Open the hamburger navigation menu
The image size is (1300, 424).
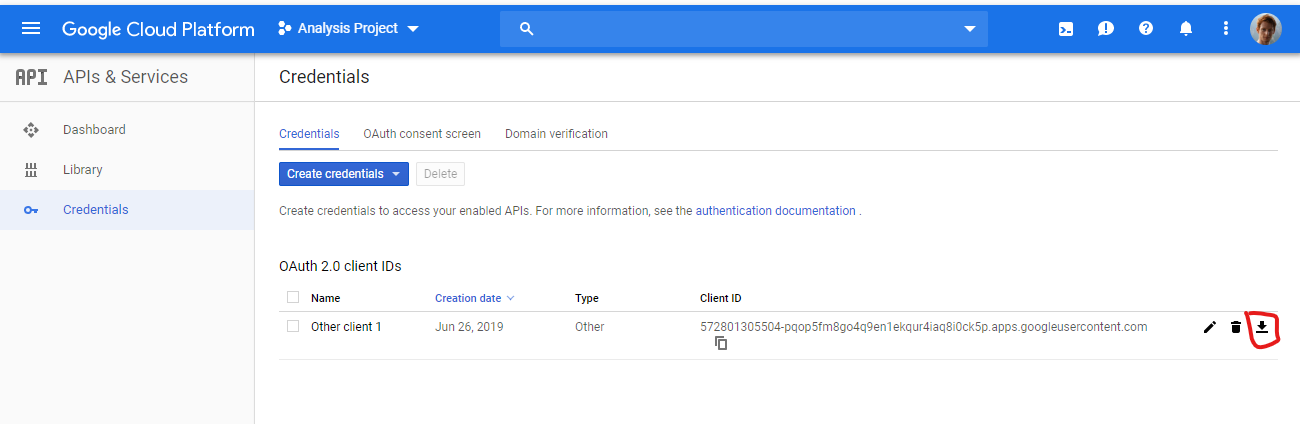(31, 29)
